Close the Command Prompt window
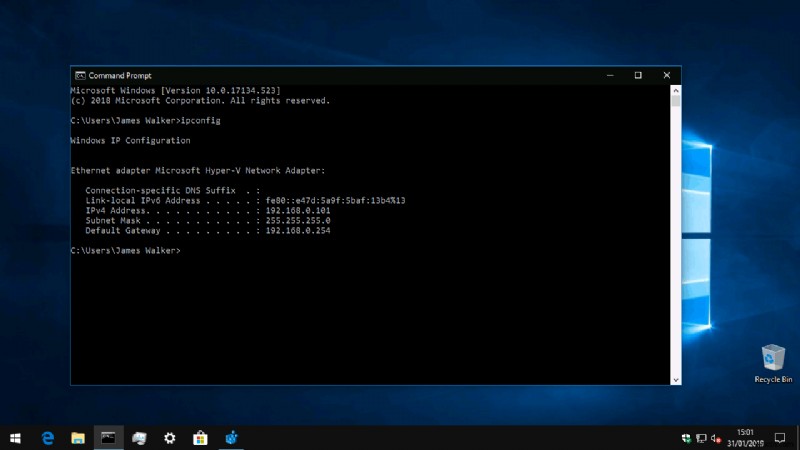The image size is (800, 450). pyautogui.click(x=666, y=75)
